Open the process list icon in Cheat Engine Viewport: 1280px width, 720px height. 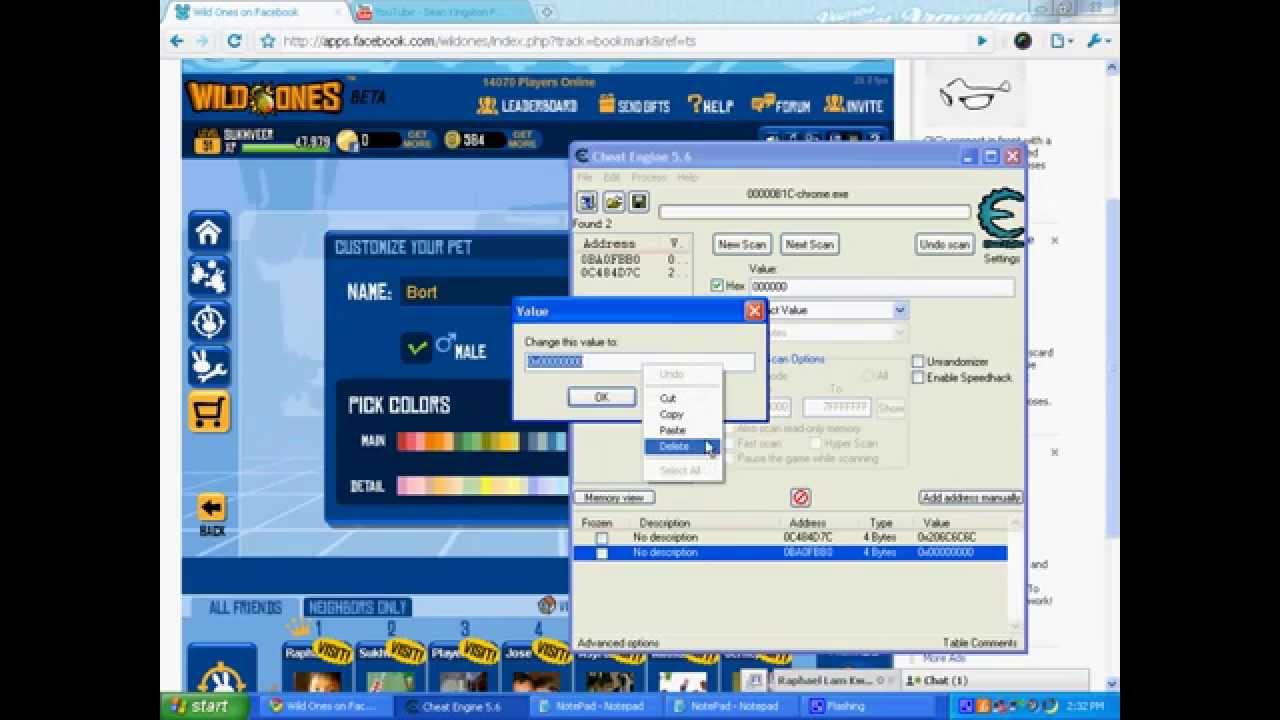tap(587, 203)
